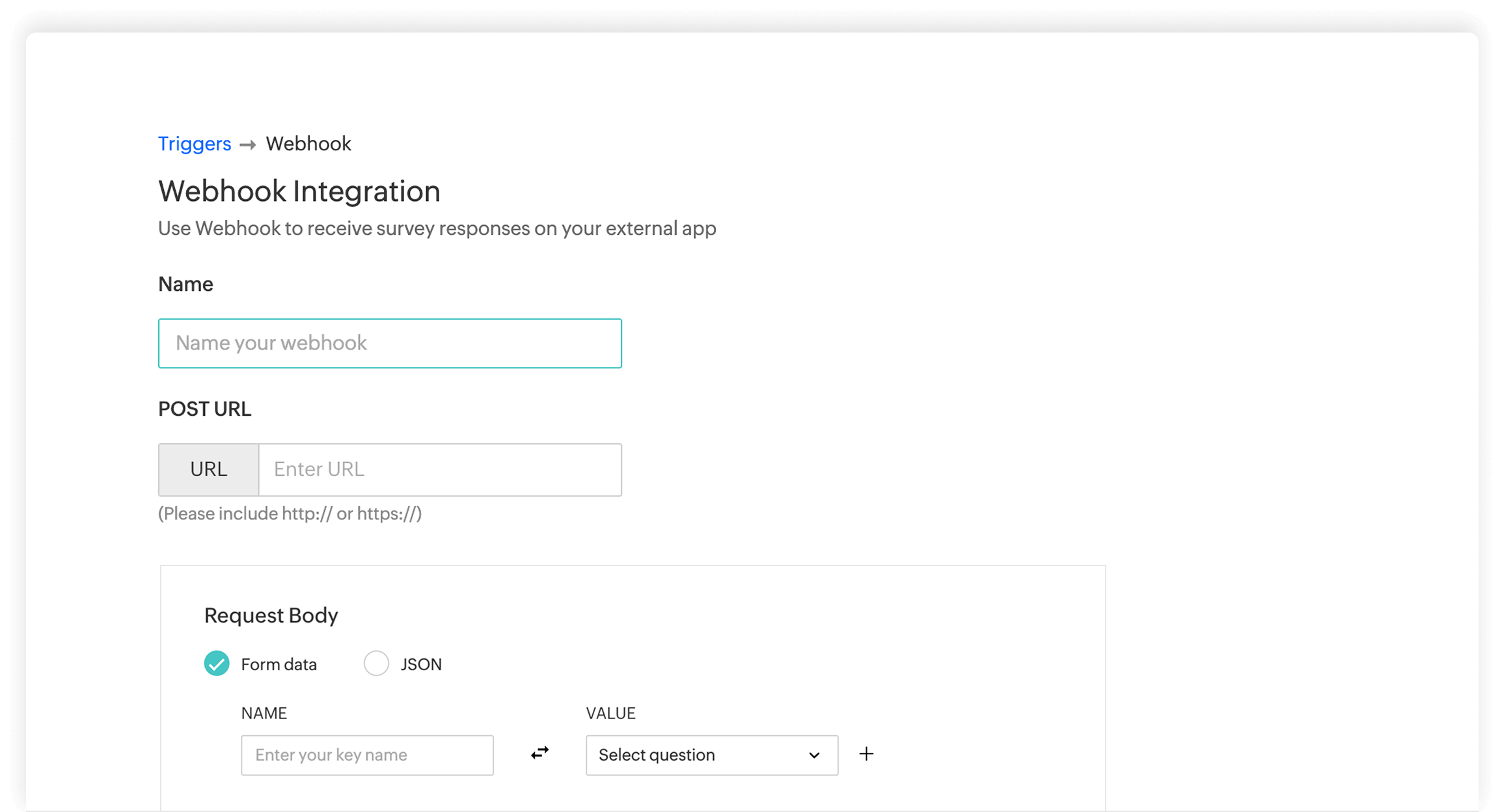Click the NAME column header
The height and width of the screenshot is (812, 1502).
click(264, 713)
